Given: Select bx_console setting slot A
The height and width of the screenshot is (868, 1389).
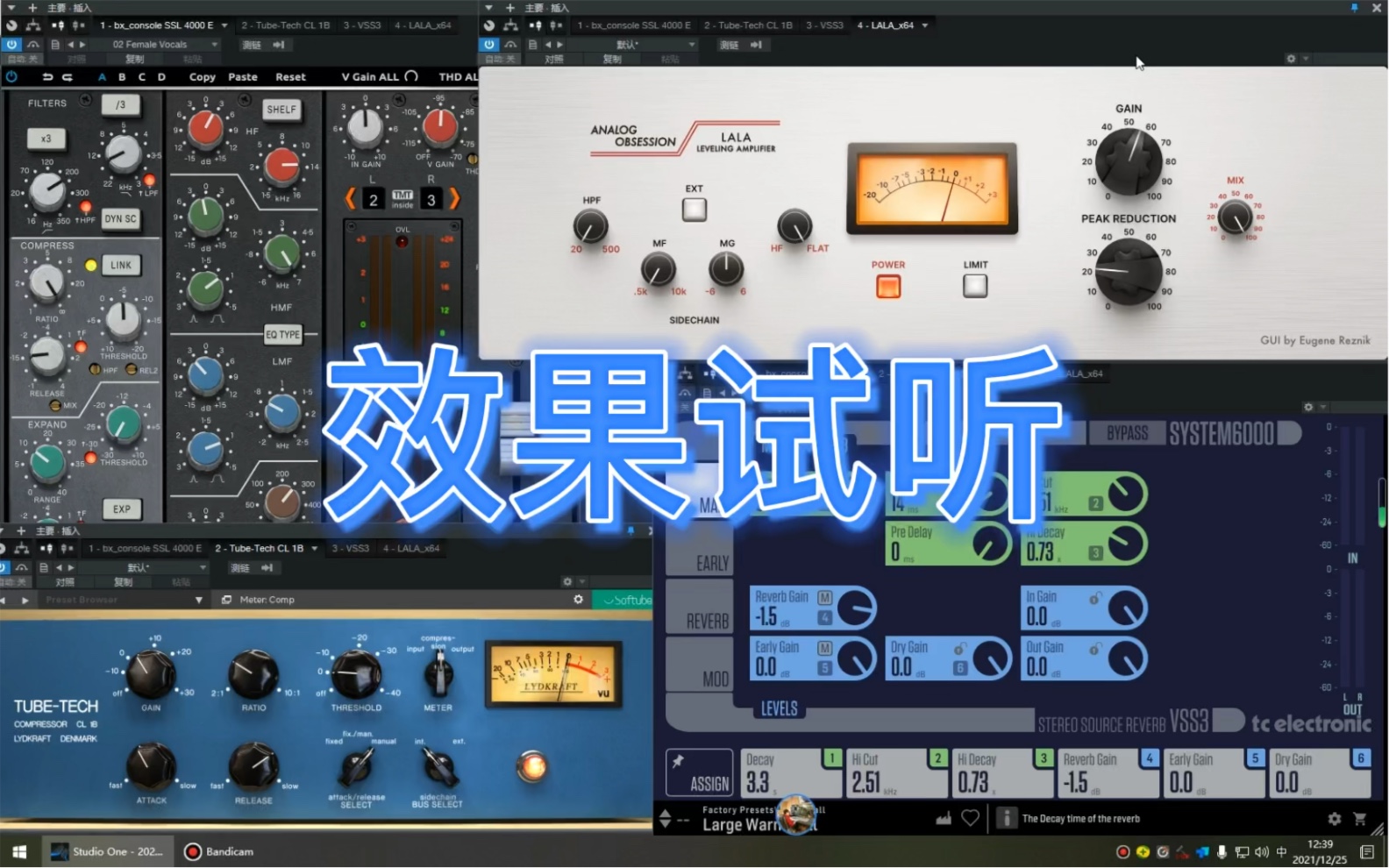Looking at the screenshot, I should (x=102, y=77).
